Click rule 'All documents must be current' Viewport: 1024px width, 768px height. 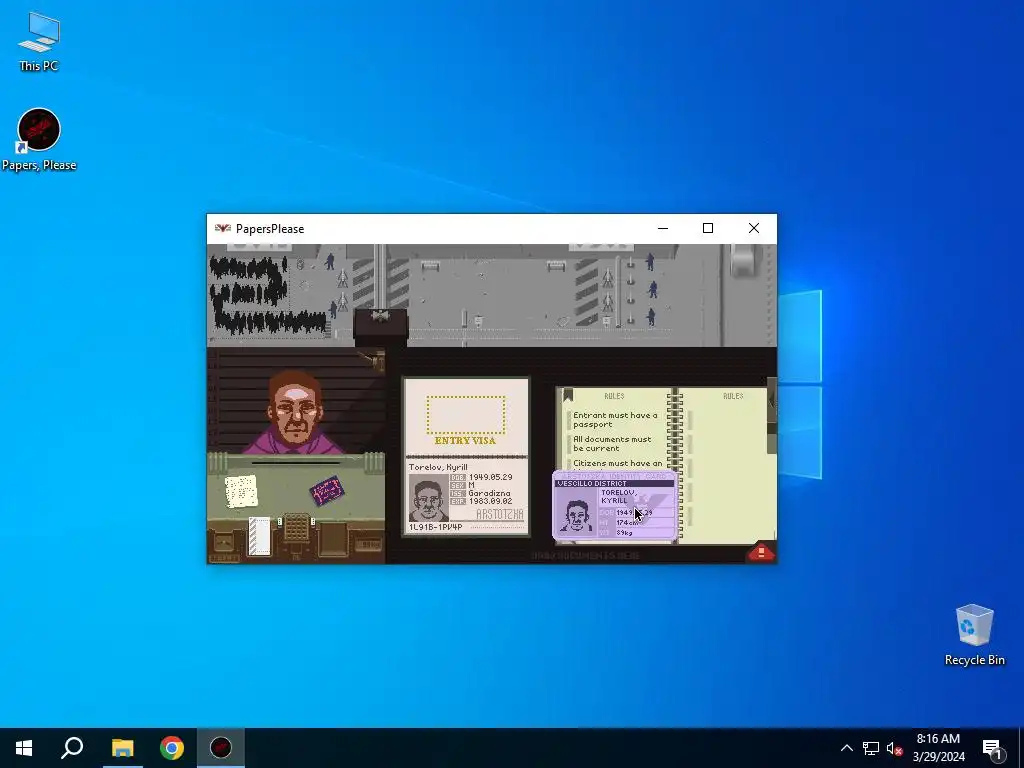coord(612,444)
